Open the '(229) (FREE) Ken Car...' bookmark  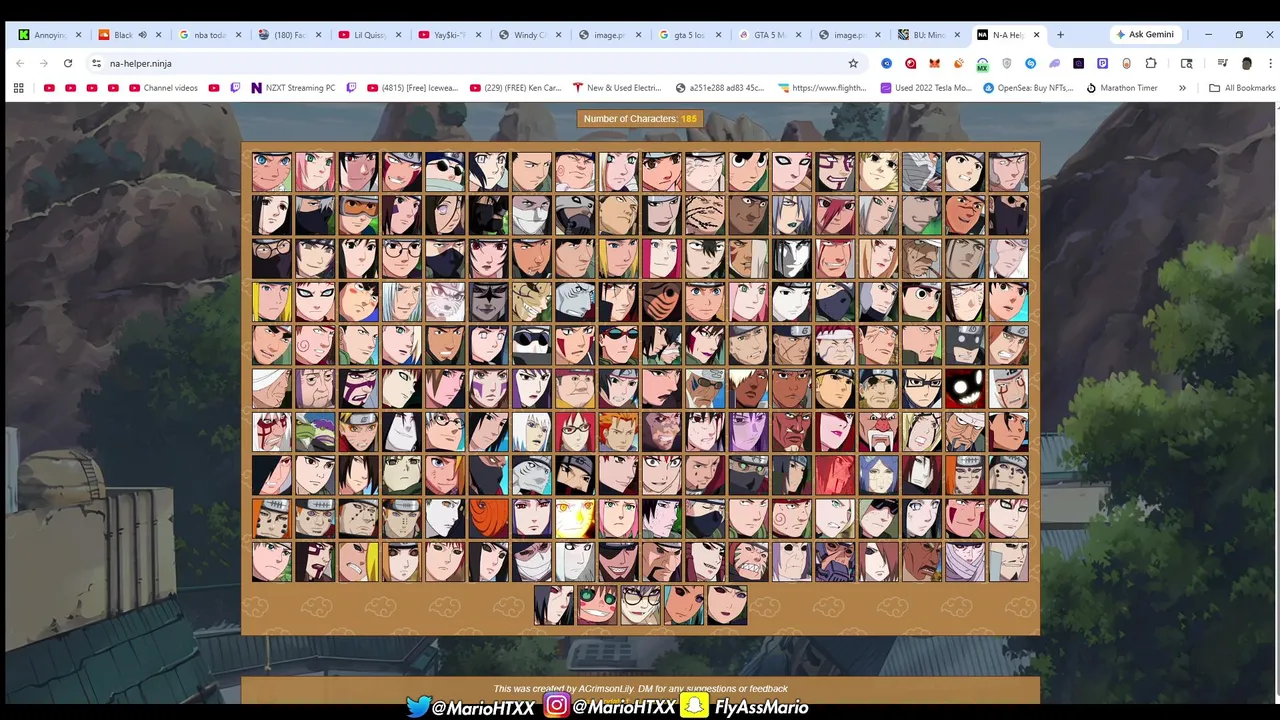(516, 88)
